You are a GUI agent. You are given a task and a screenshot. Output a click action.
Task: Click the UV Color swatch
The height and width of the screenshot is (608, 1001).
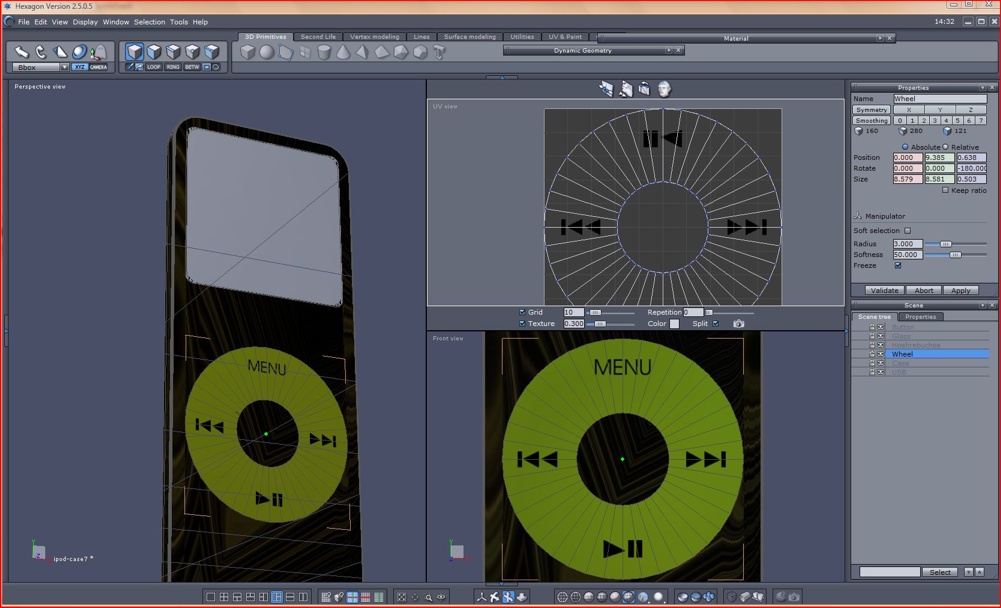coord(674,324)
